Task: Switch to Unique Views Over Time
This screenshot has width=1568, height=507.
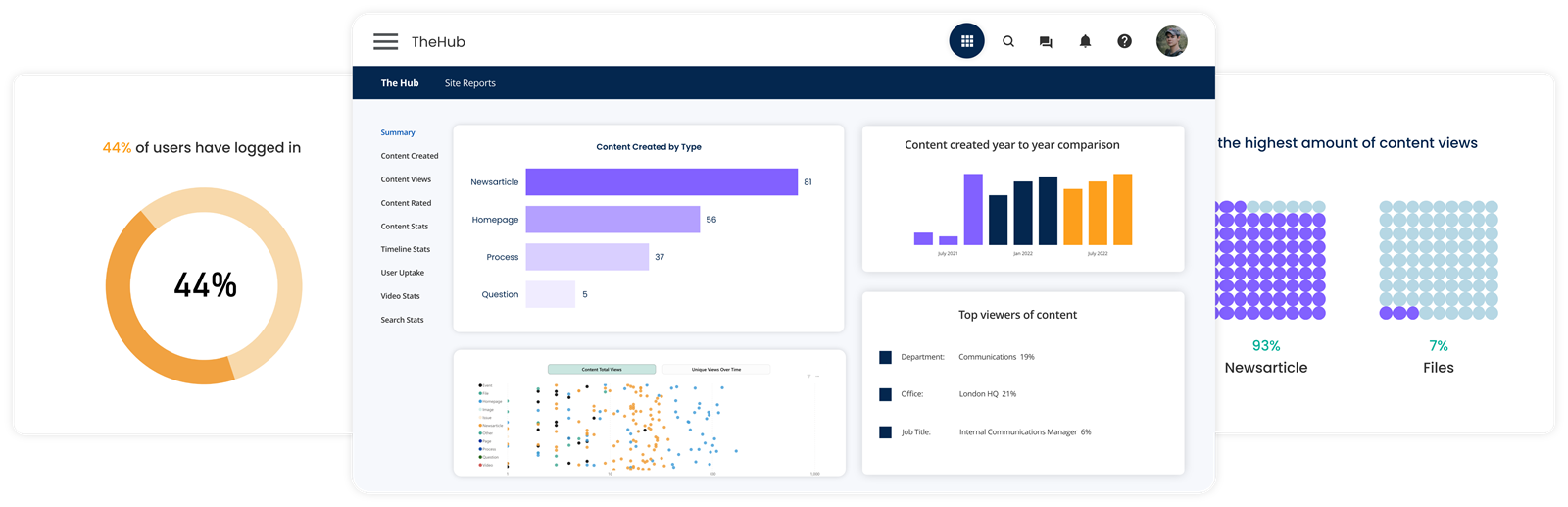Action: 715,370
